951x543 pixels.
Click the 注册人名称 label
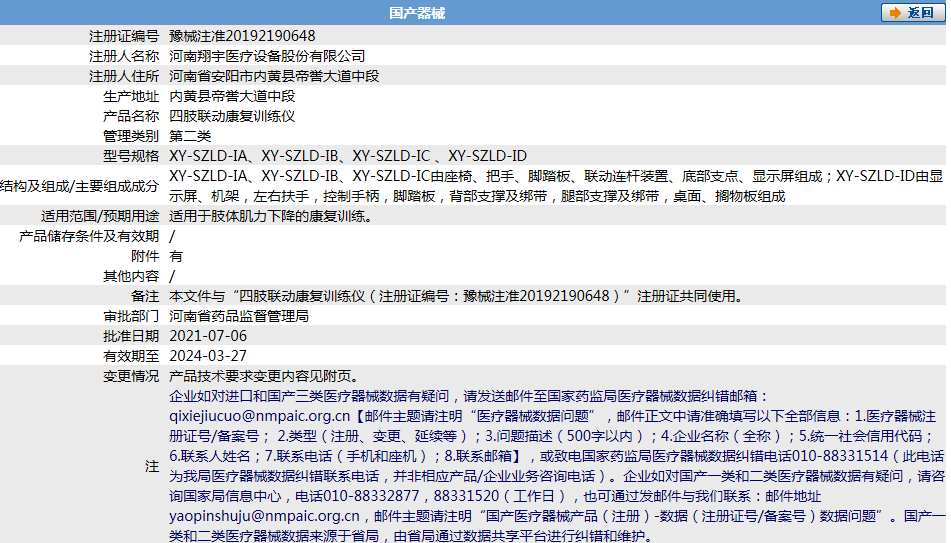click(124, 56)
